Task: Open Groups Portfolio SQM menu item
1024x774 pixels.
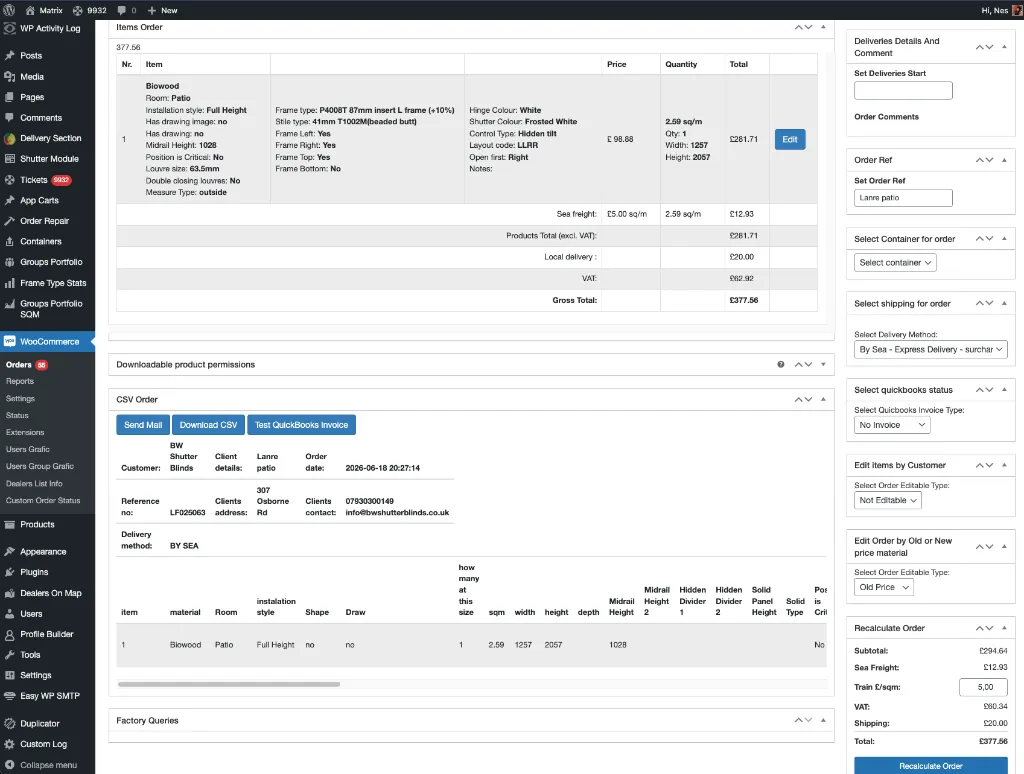Action: click(x=51, y=309)
